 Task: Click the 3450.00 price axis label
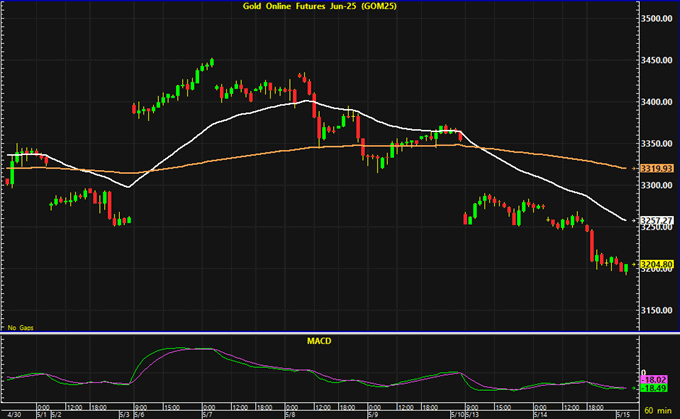click(x=657, y=60)
